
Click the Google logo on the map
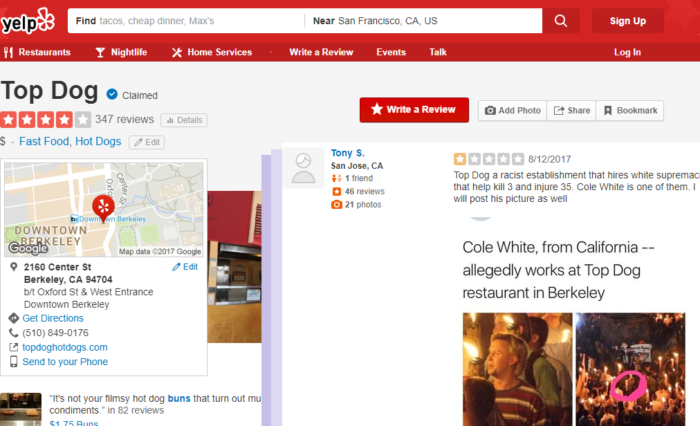point(28,248)
